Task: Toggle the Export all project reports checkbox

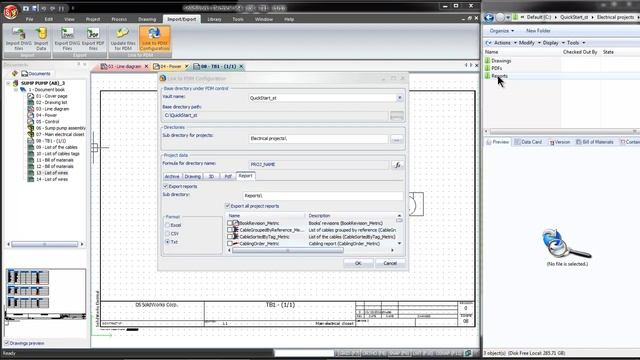Action: [228, 206]
